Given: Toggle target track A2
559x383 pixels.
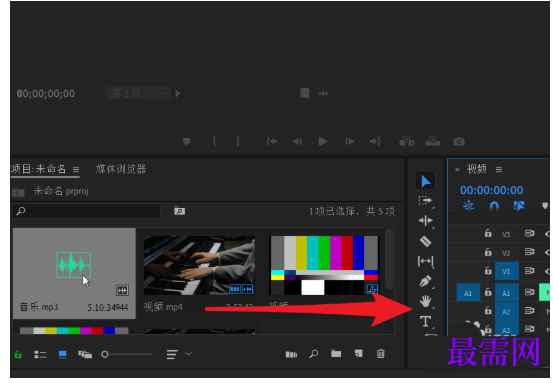Looking at the screenshot, I should [507, 311].
